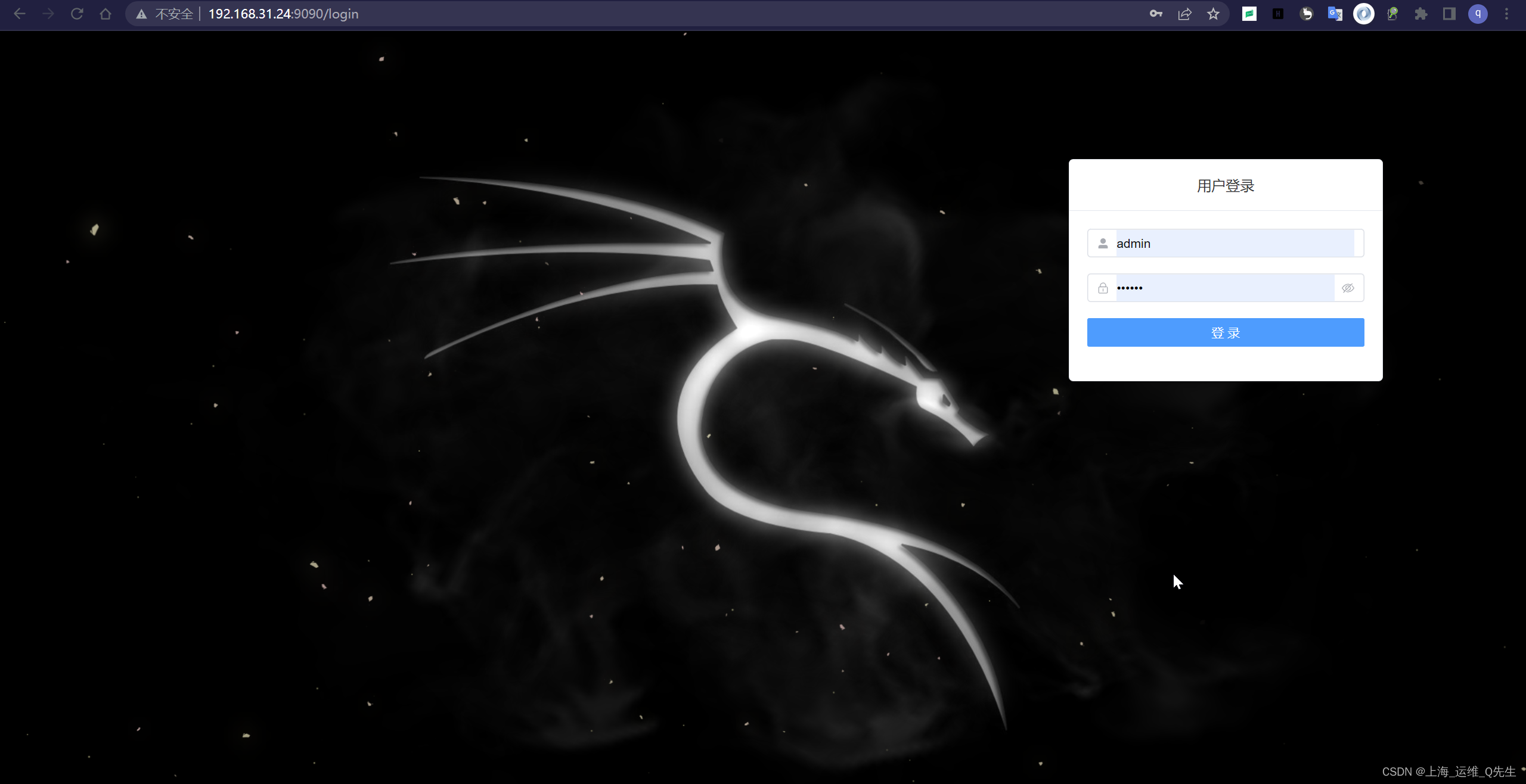This screenshot has height=784, width=1526.
Task: Open the green leaf extension icon
Action: (x=1392, y=14)
